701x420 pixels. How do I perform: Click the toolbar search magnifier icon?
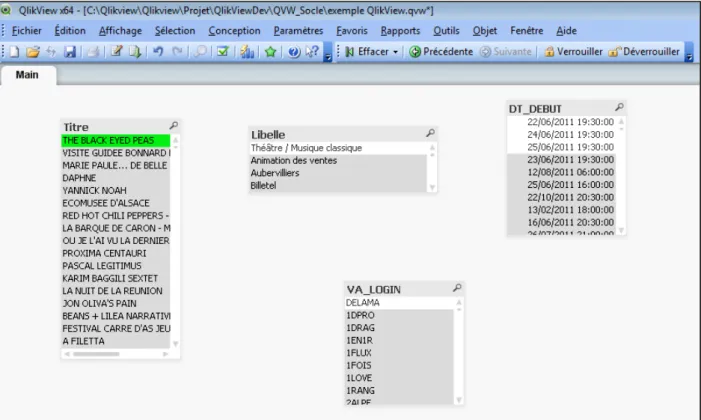click(200, 52)
